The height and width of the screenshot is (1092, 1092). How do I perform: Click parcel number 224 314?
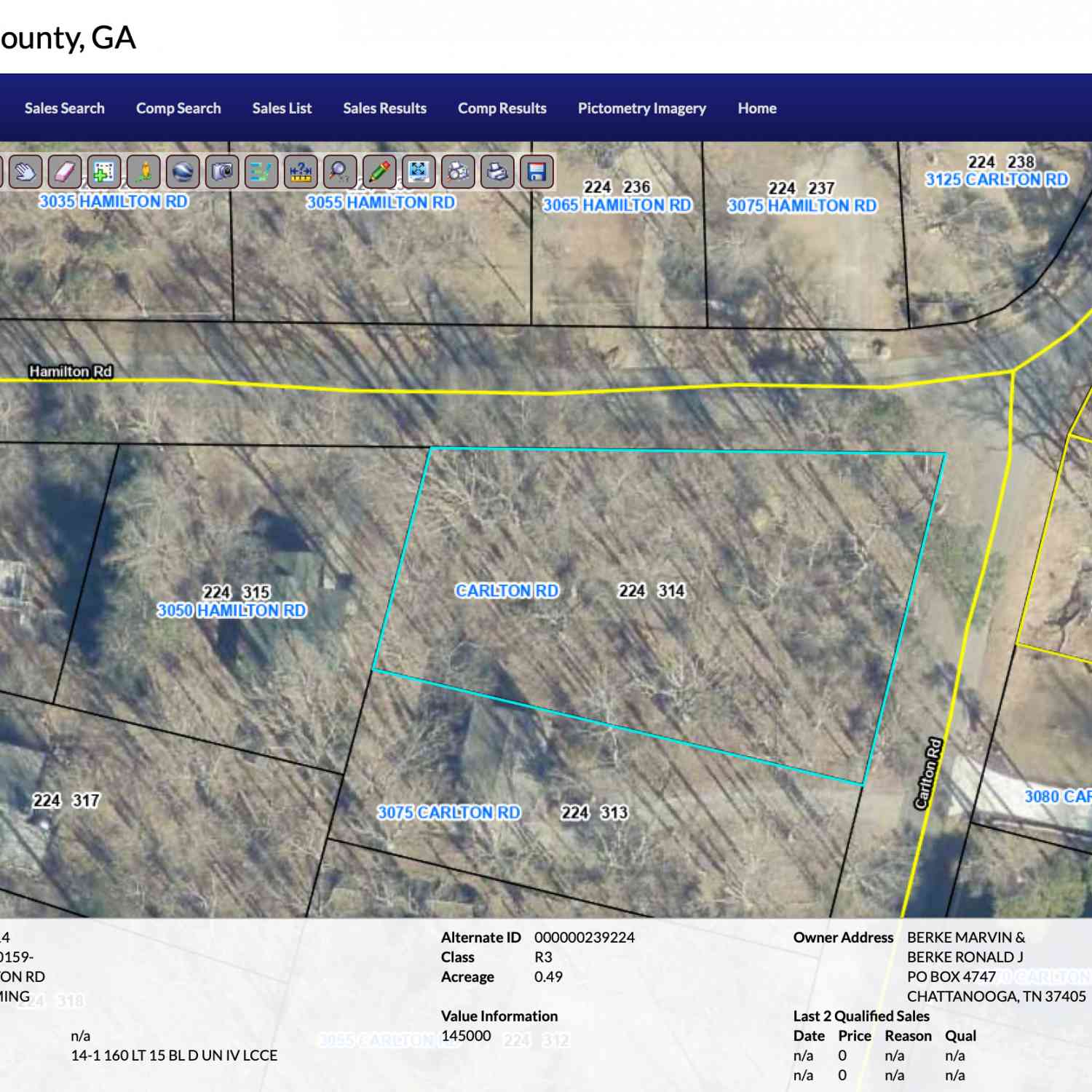[x=652, y=590]
